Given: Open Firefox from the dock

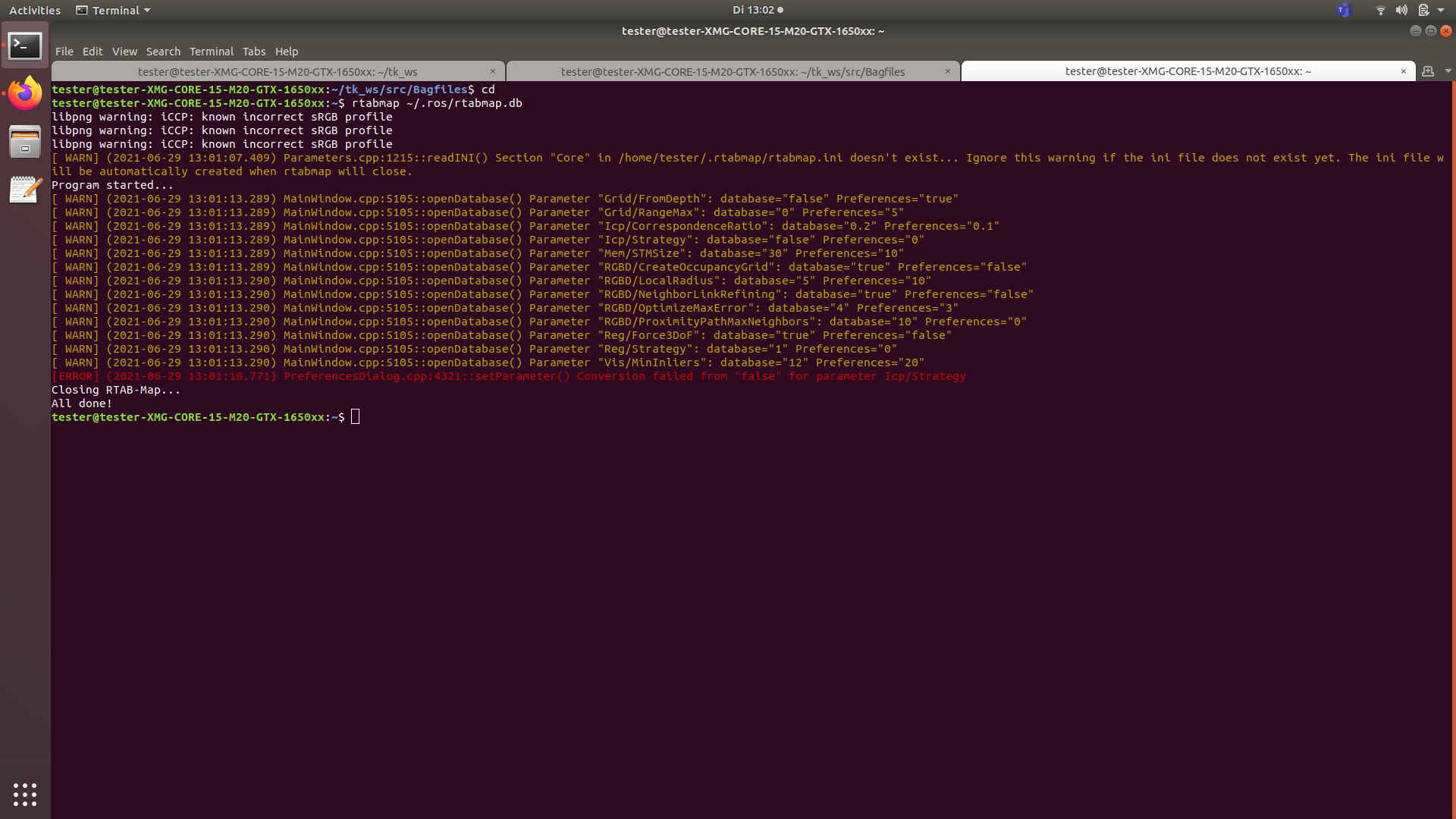Looking at the screenshot, I should [25, 94].
